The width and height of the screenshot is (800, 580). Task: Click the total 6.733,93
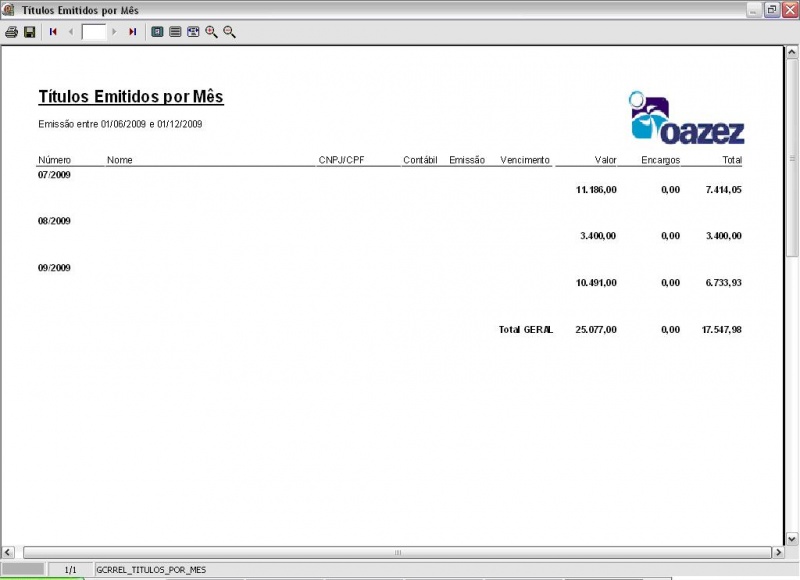pyautogui.click(x=724, y=283)
